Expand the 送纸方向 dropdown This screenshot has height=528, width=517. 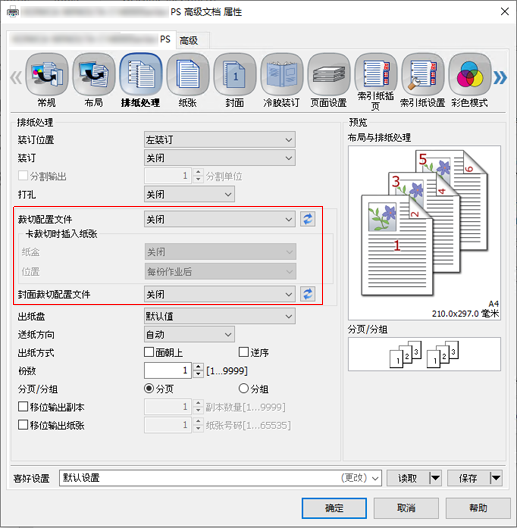point(189,334)
